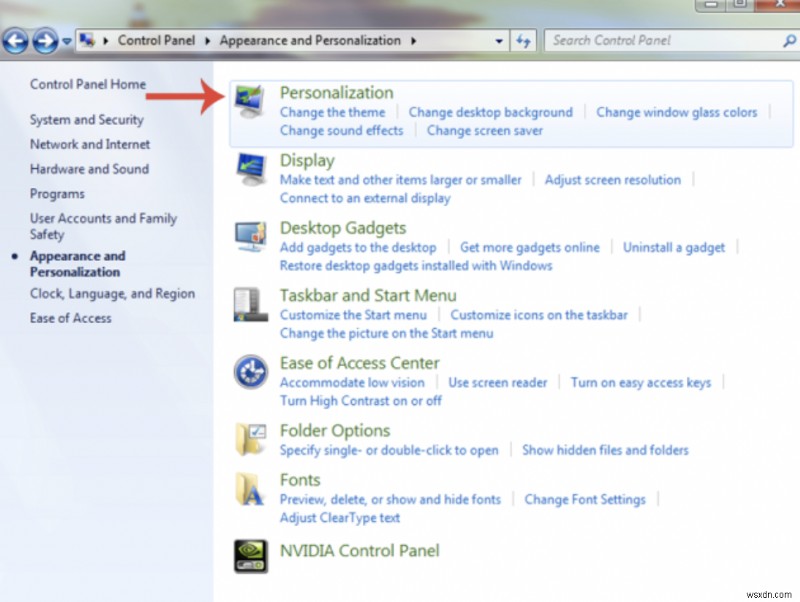Viewport: 800px width, 602px height.
Task: Open the recent pages dropdown arrow
Action: click(x=67, y=41)
